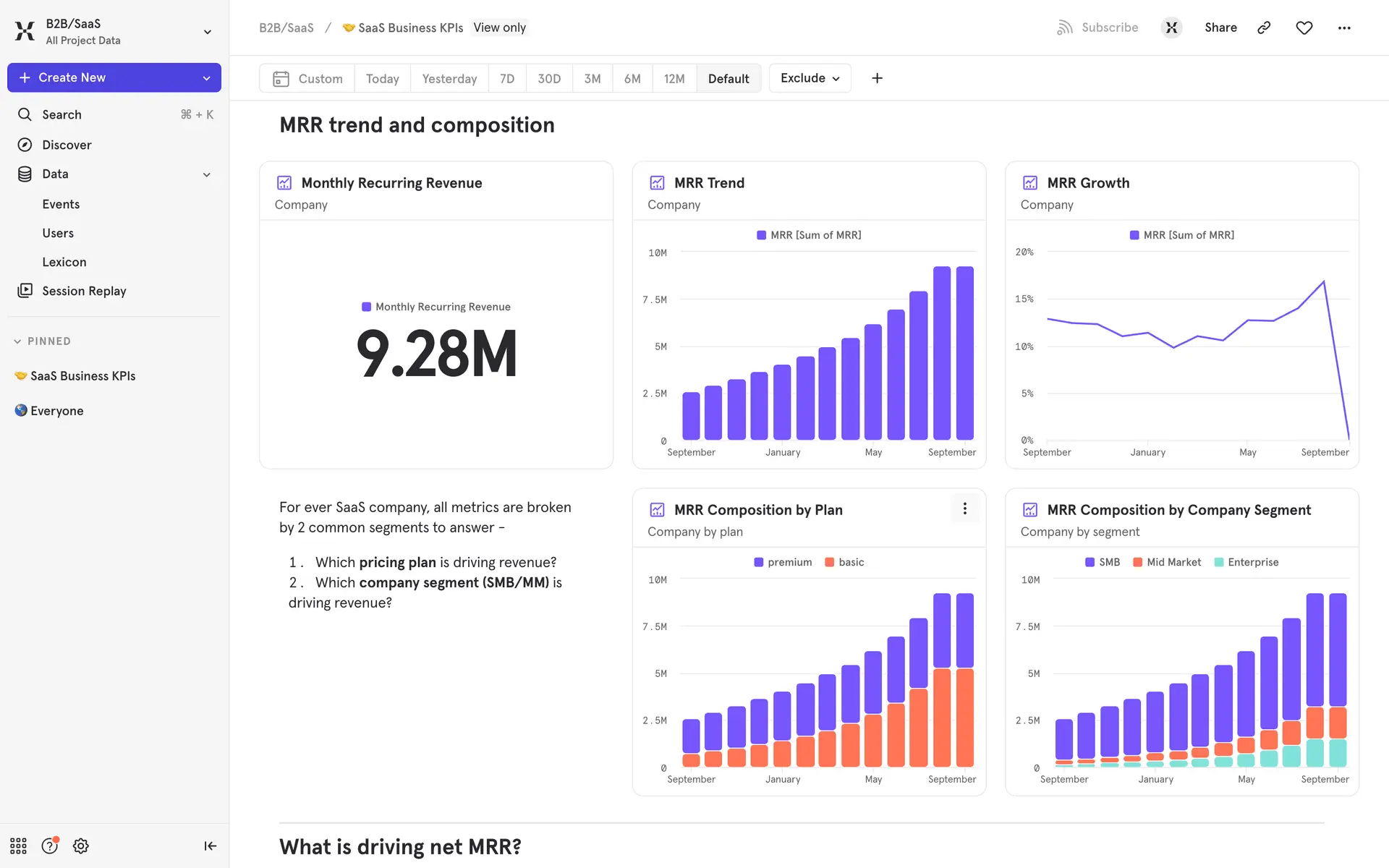This screenshot has width=1389, height=868.
Task: Expand the B2B/SaaS project switcher
Action: point(207,32)
